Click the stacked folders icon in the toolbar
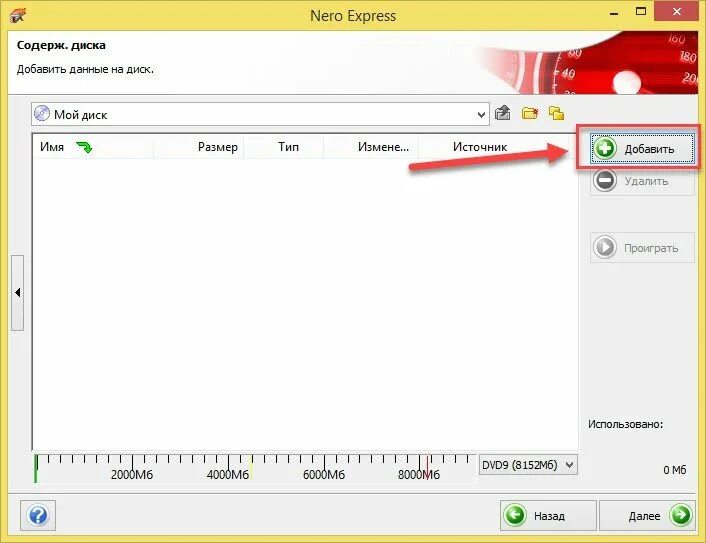Image resolution: width=706 pixels, height=543 pixels. [x=557, y=113]
